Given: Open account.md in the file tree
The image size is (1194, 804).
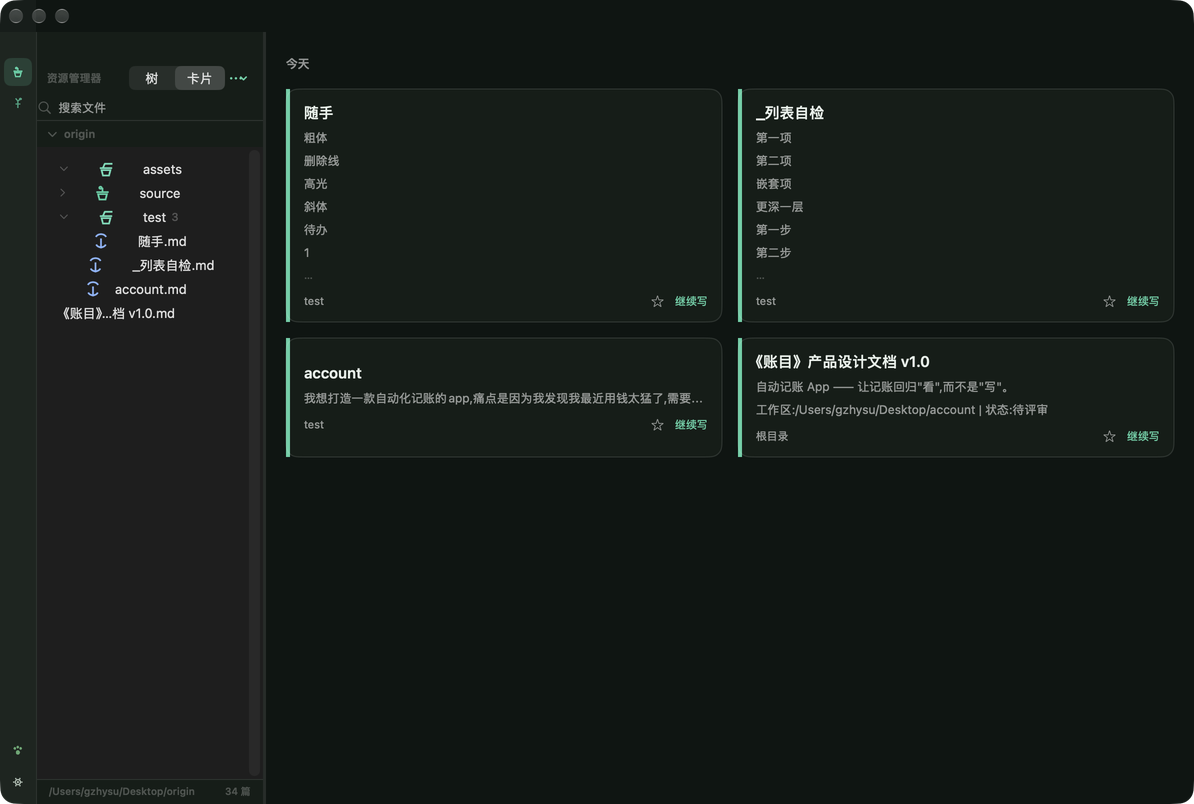Looking at the screenshot, I should [151, 289].
